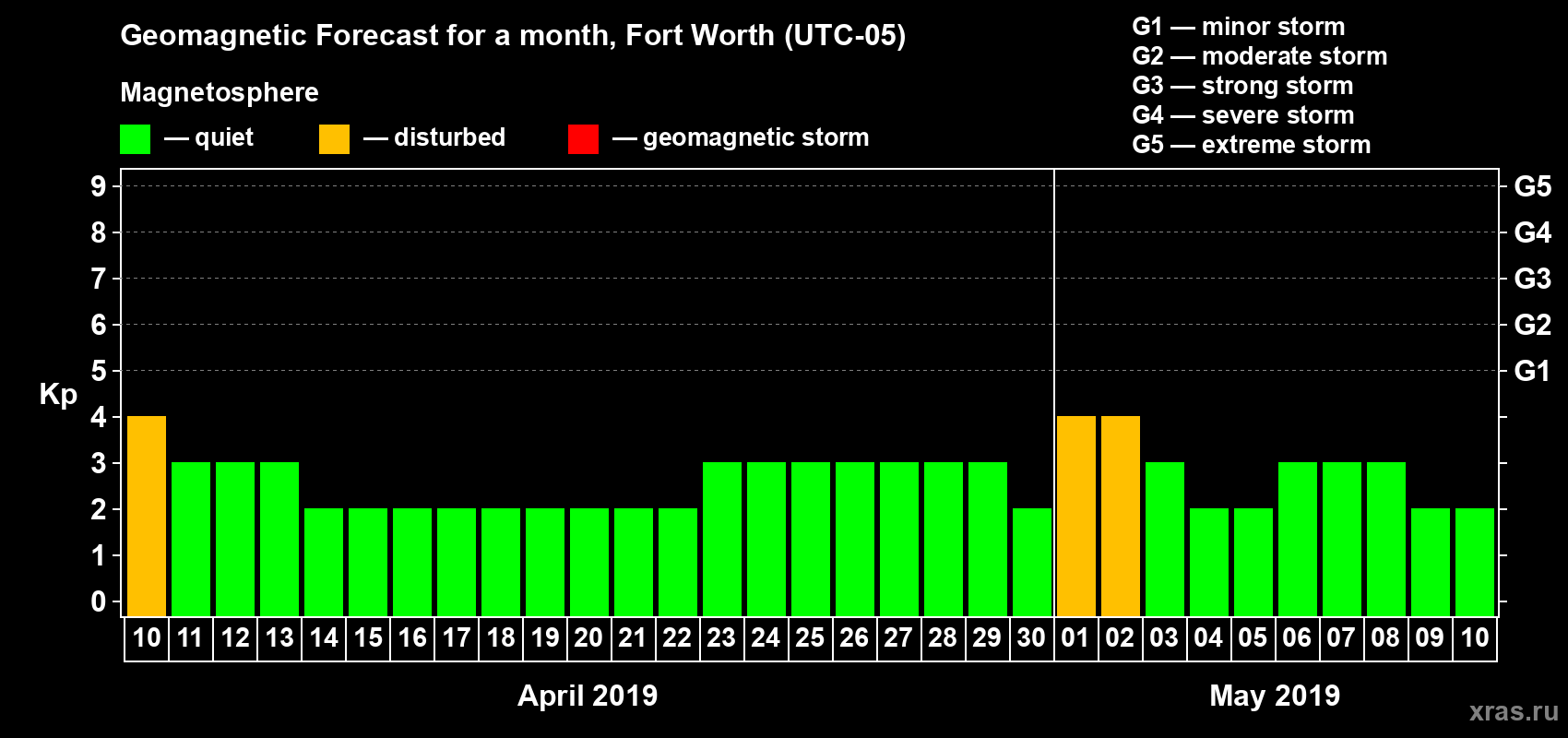The height and width of the screenshot is (738, 1568).
Task: Click the green quiet legend swatch
Action: pos(135,139)
